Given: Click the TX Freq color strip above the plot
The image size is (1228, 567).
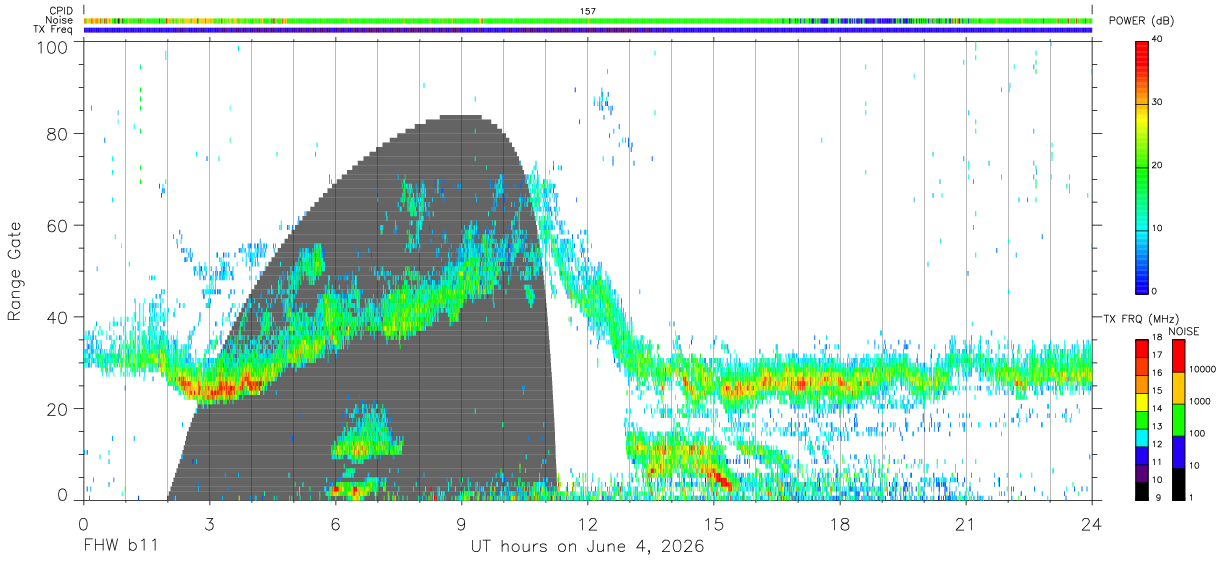Looking at the screenshot, I should (x=588, y=30).
